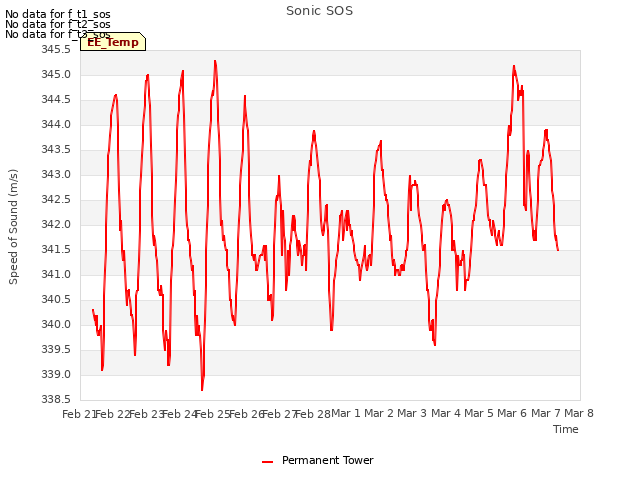This screenshot has width=640, height=480.
Task: Click the 339.5 y-axis value
Action: [x=56, y=350]
